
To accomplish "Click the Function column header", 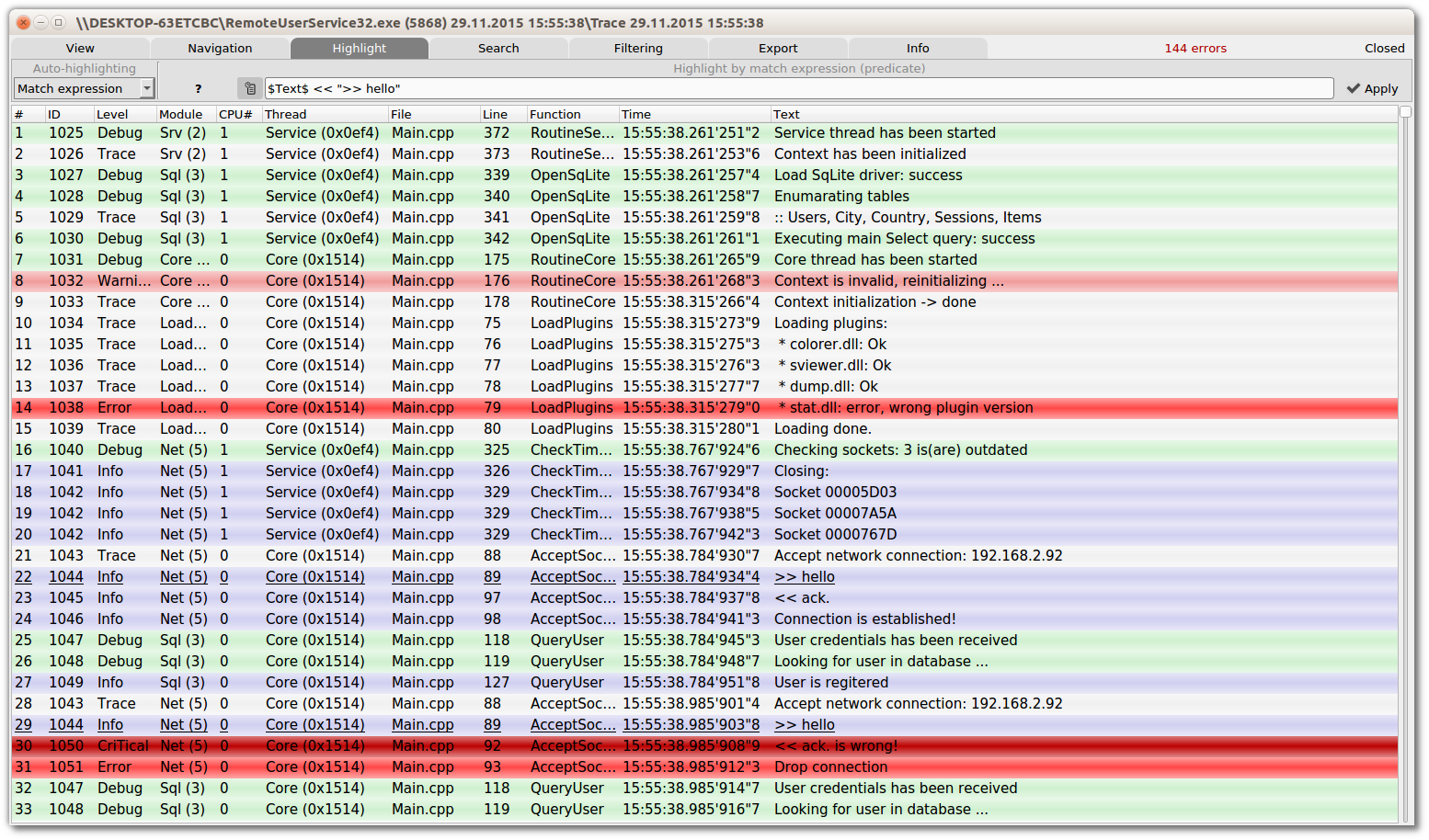I will (x=554, y=114).
